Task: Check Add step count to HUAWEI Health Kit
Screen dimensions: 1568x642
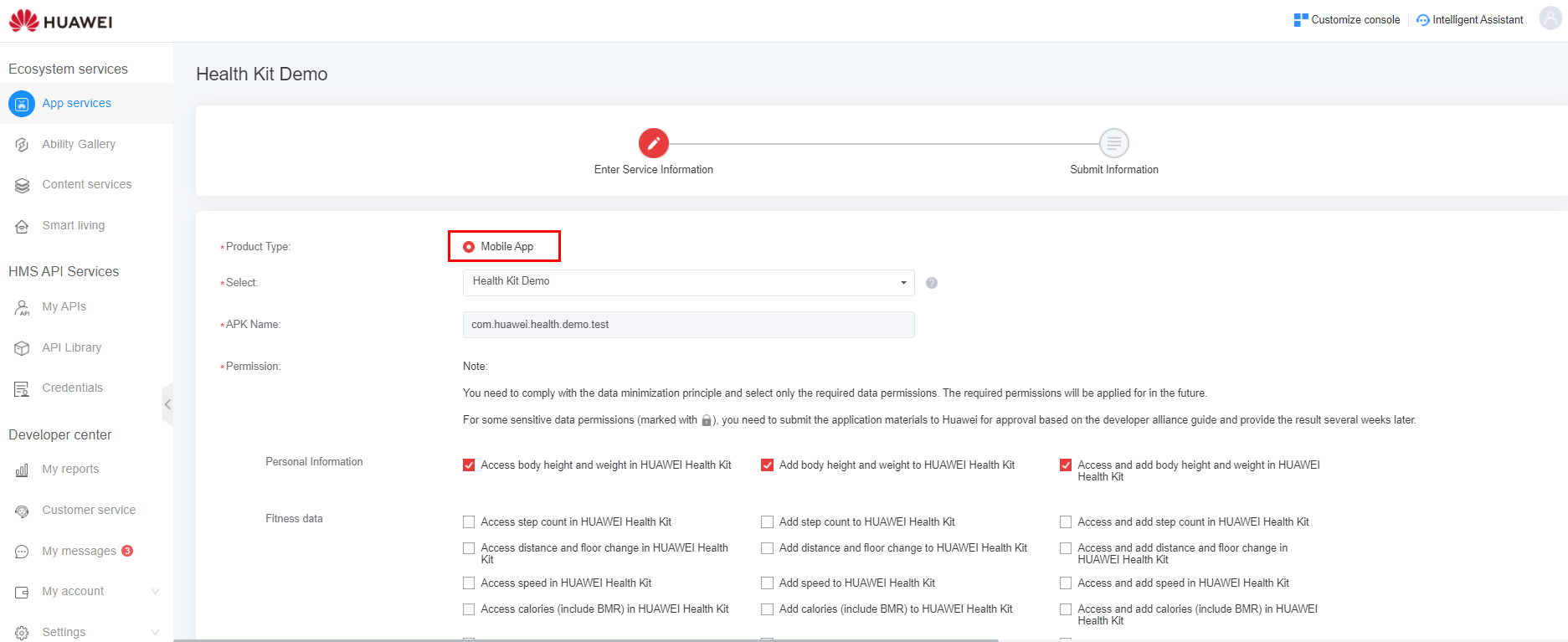Action: point(767,522)
